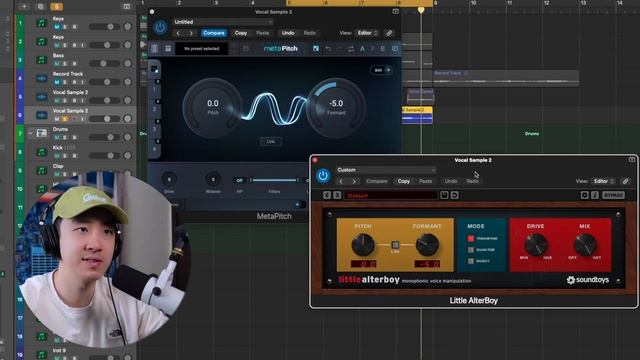Mute the Keys track number 1
640x360 pixels.
tap(57, 27)
